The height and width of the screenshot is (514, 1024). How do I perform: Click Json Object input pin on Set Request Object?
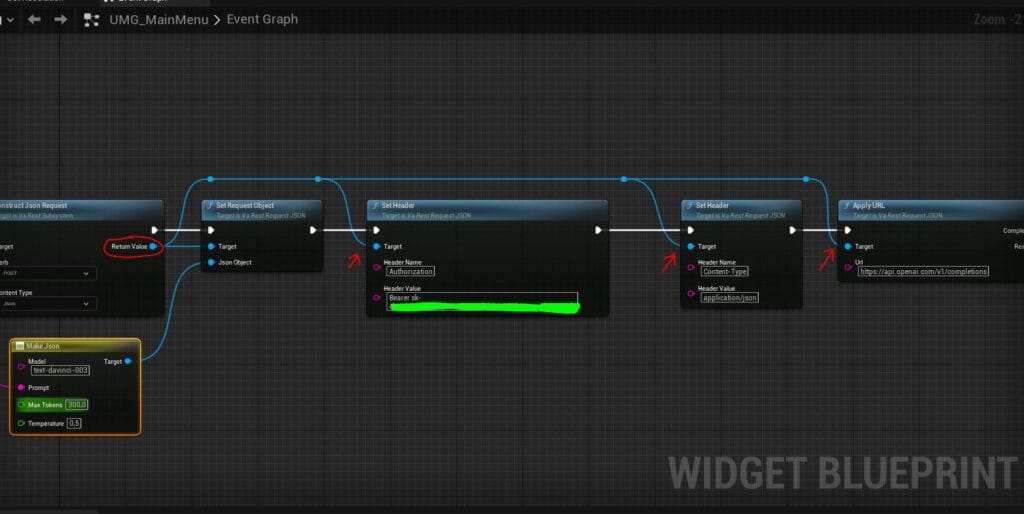click(x=211, y=262)
